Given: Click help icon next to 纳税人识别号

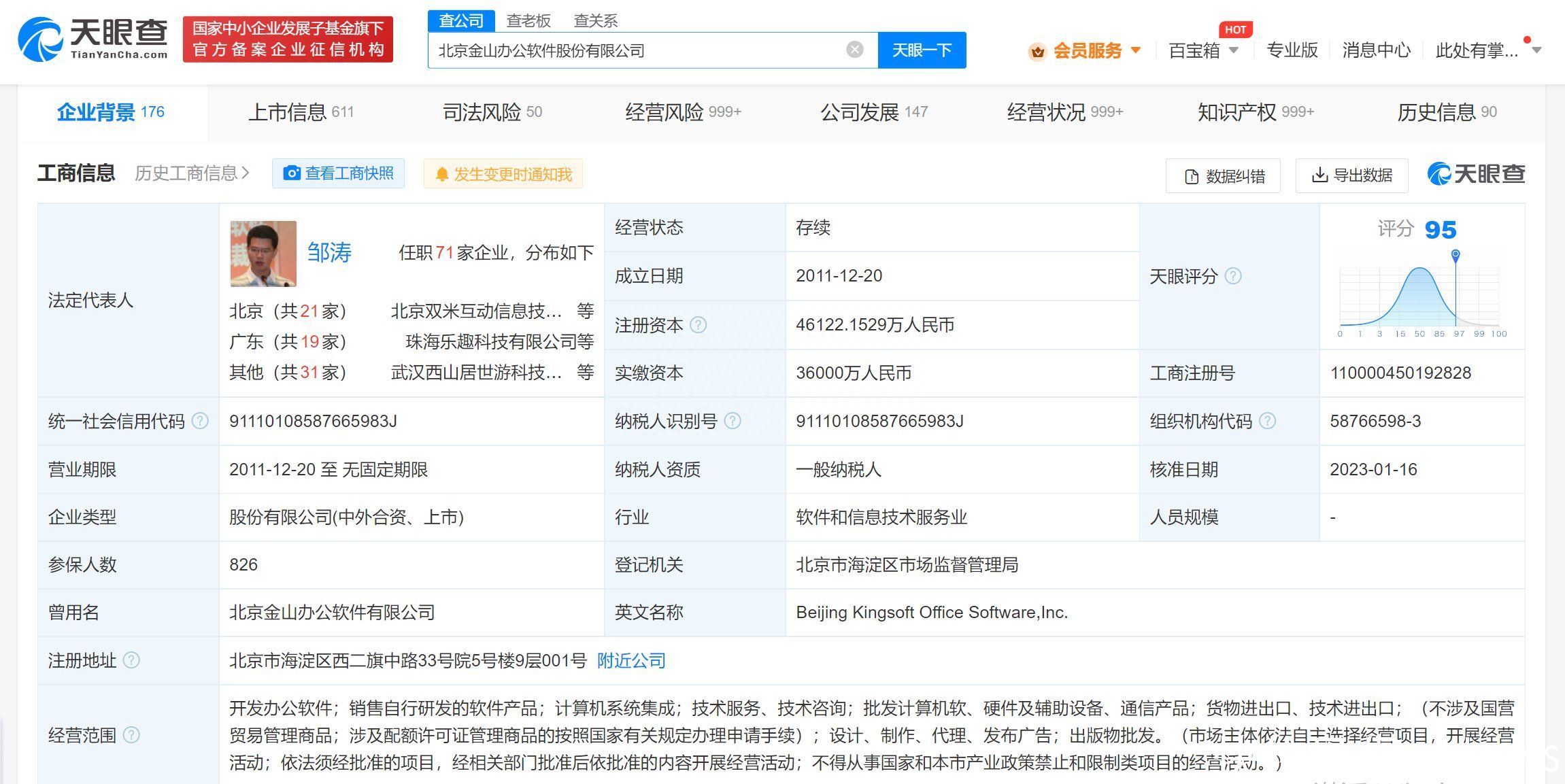Looking at the screenshot, I should coord(733,421).
